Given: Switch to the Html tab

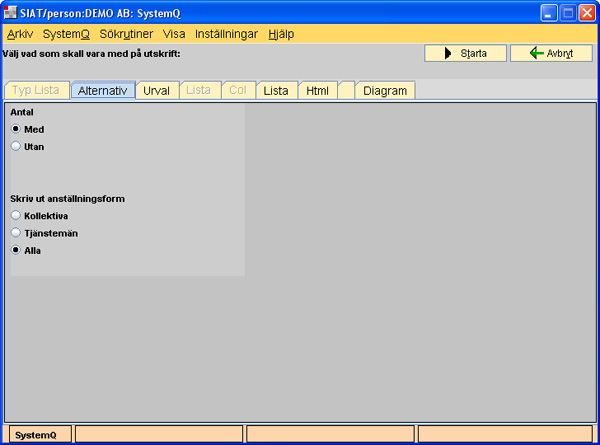Looking at the screenshot, I should [x=317, y=91].
